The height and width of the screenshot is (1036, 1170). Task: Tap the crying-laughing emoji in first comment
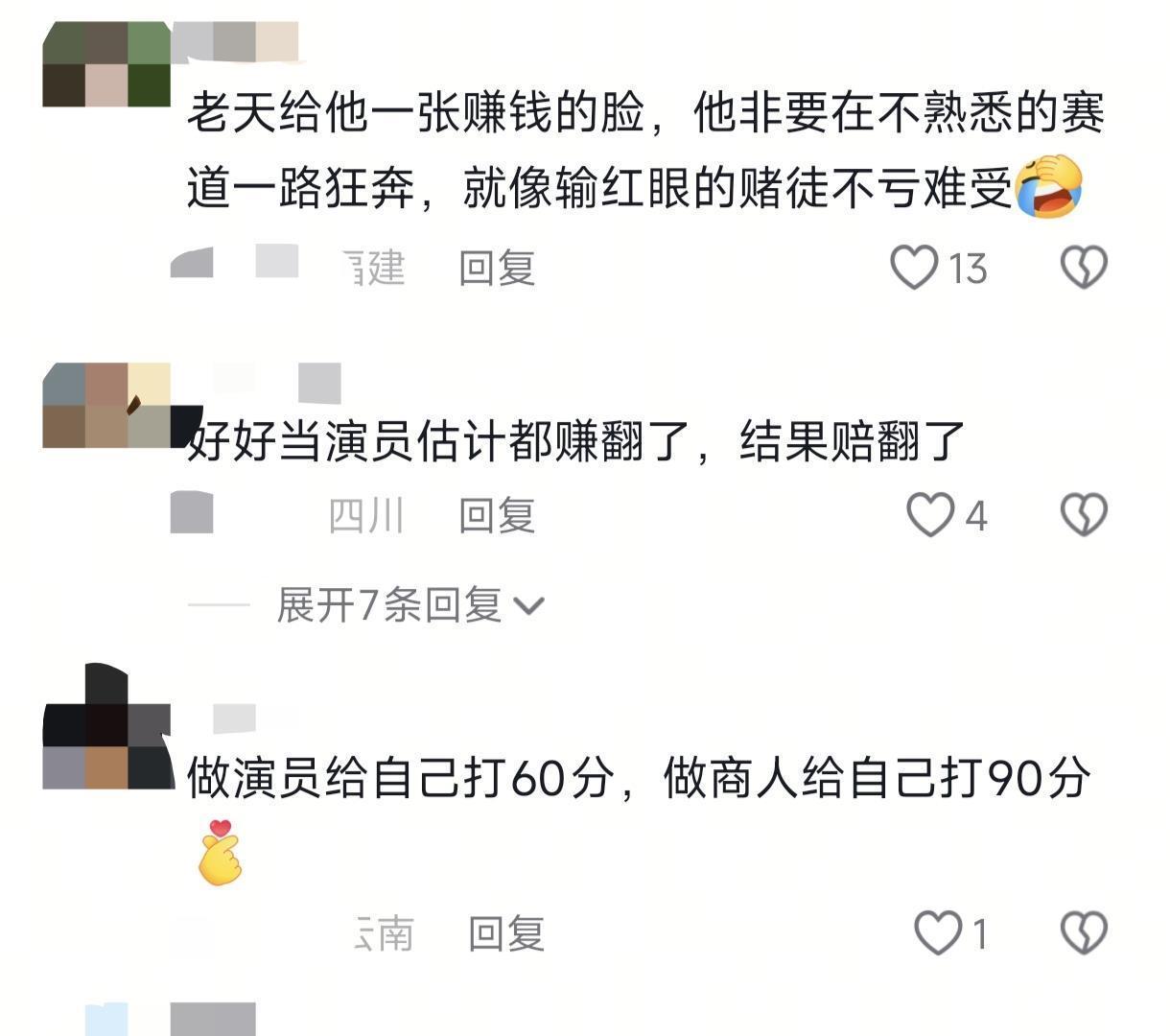pyautogui.click(x=1049, y=187)
